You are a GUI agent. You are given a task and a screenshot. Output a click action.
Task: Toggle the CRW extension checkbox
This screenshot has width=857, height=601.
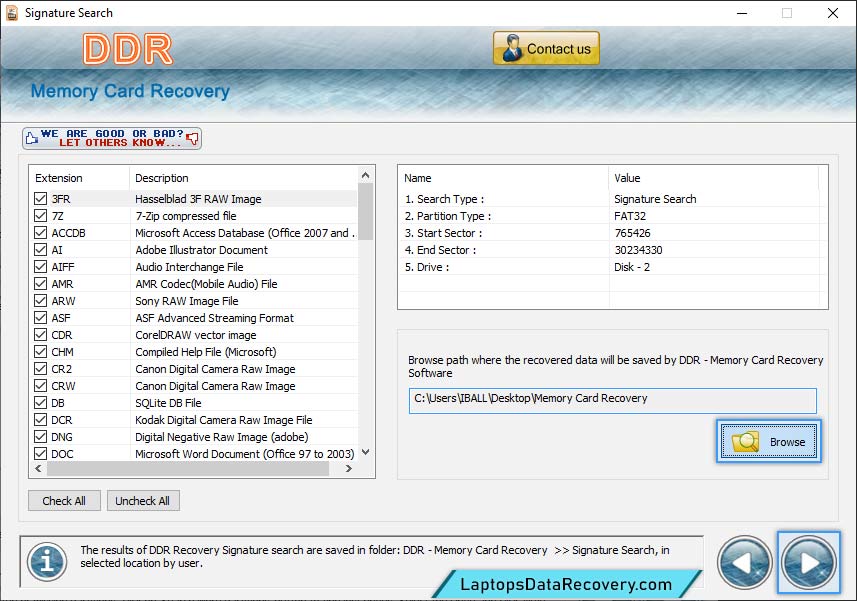tap(40, 385)
